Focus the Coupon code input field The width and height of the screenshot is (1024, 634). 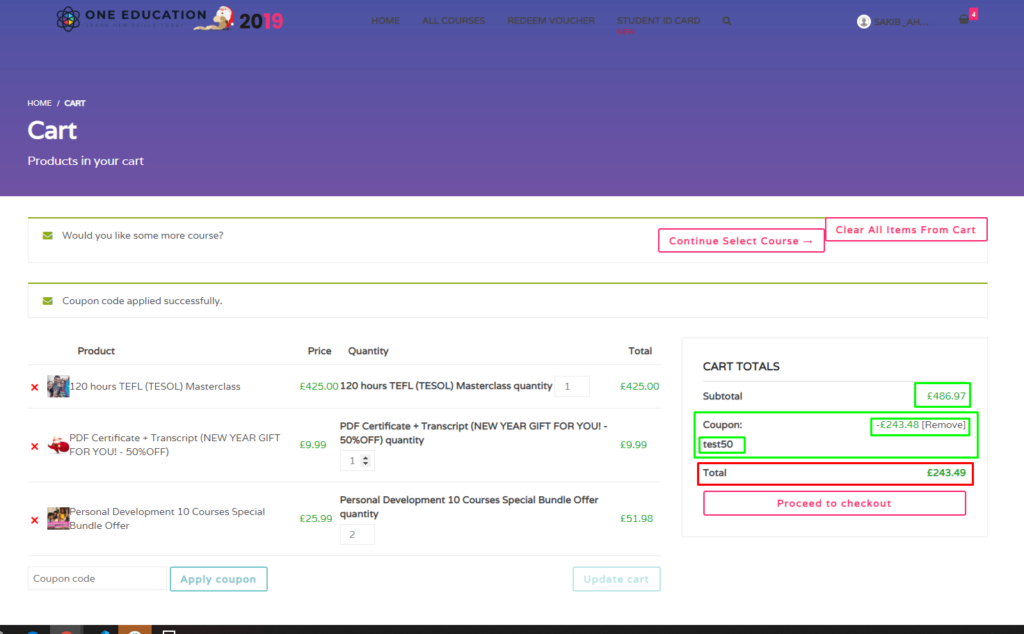(x=97, y=579)
